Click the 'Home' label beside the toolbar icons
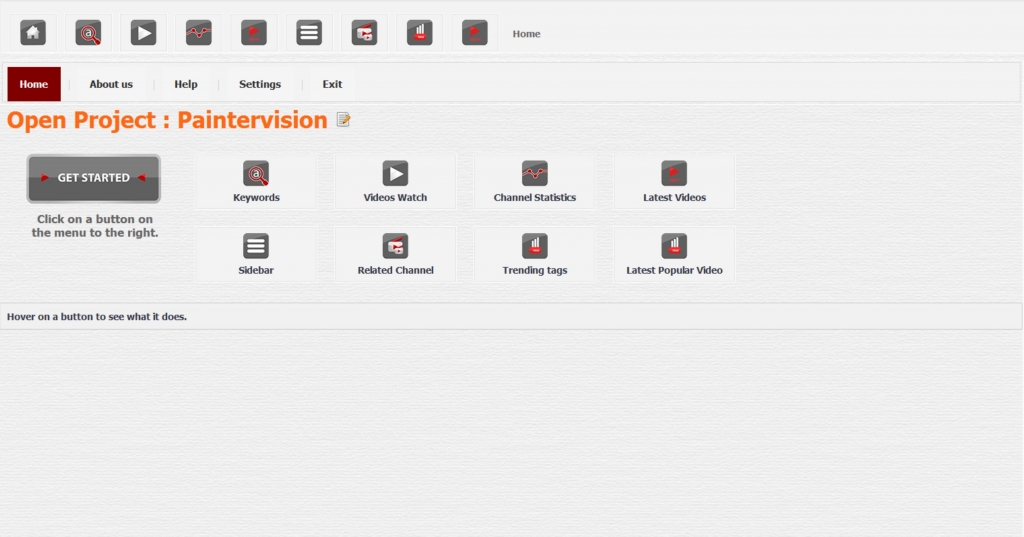Screen dimensions: 1024x537 pos(526,34)
